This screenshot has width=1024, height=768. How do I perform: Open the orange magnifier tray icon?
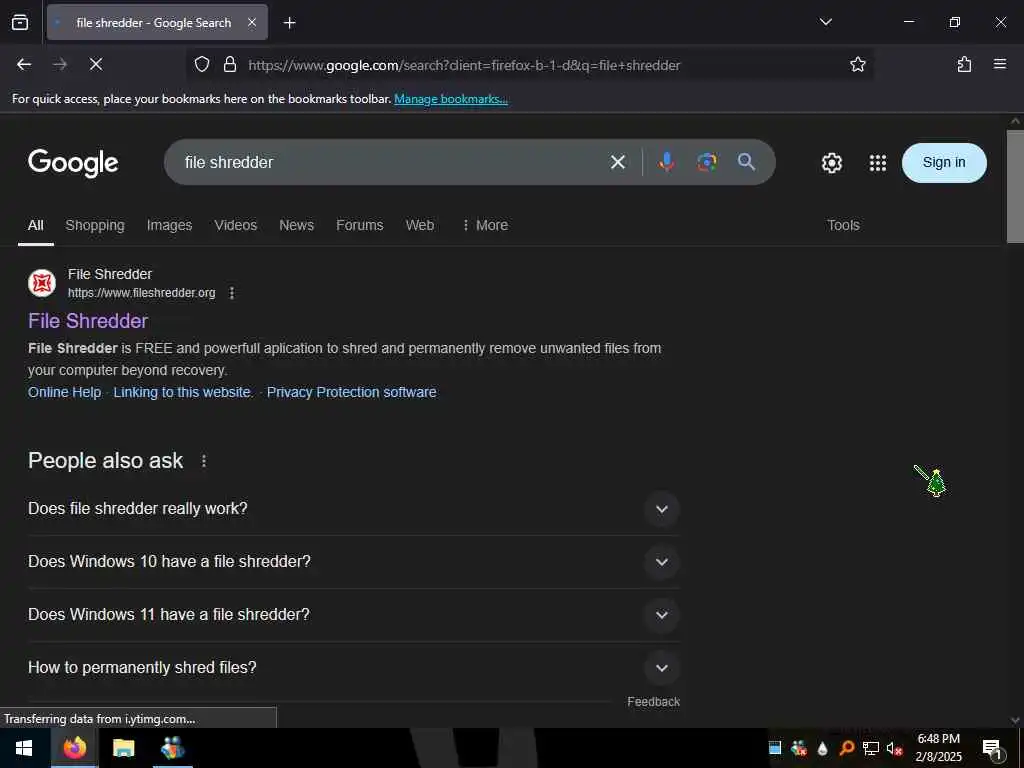pos(846,748)
